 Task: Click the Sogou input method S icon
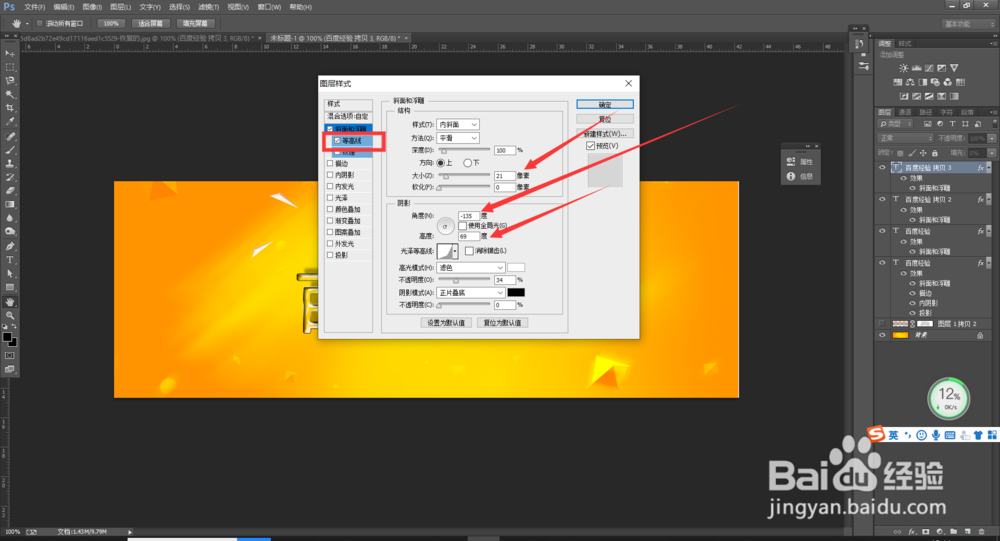877,434
